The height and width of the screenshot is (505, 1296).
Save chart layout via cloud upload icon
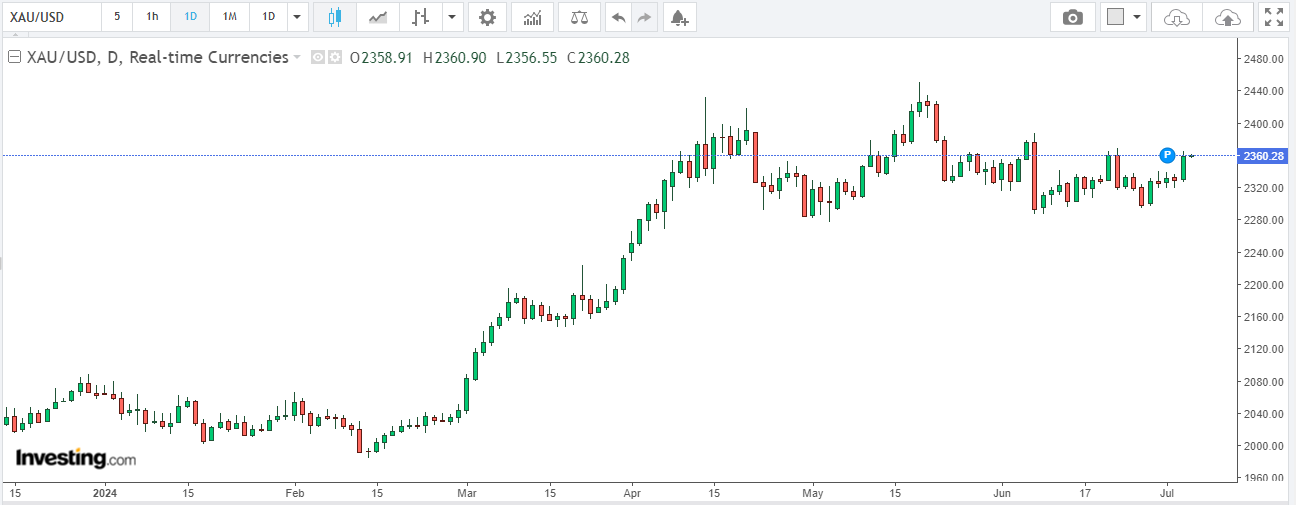tap(1227, 17)
